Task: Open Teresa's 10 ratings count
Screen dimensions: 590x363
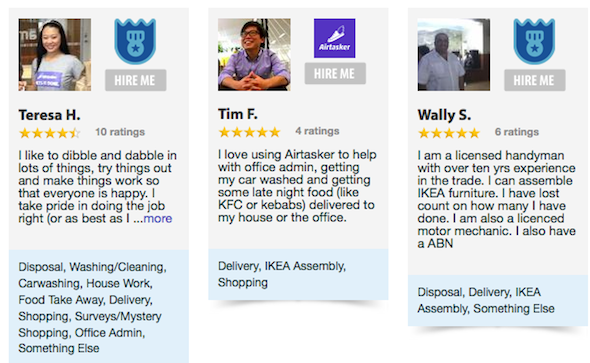Action: pyautogui.click(x=120, y=132)
